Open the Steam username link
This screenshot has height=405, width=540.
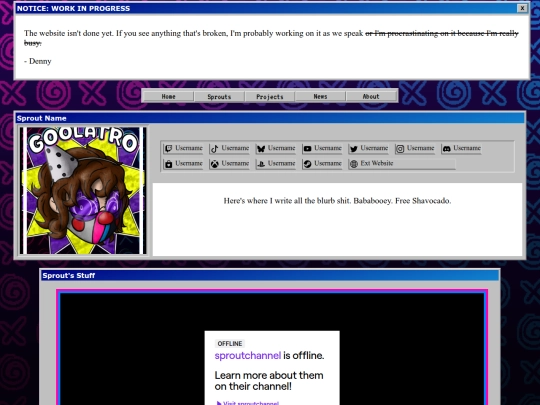click(322, 164)
